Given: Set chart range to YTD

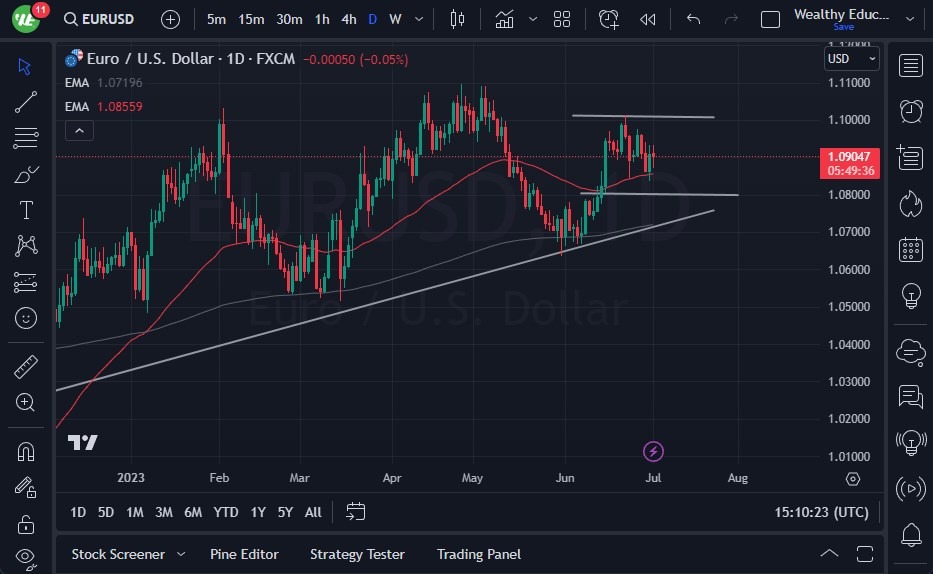Looking at the screenshot, I should click(x=226, y=512).
